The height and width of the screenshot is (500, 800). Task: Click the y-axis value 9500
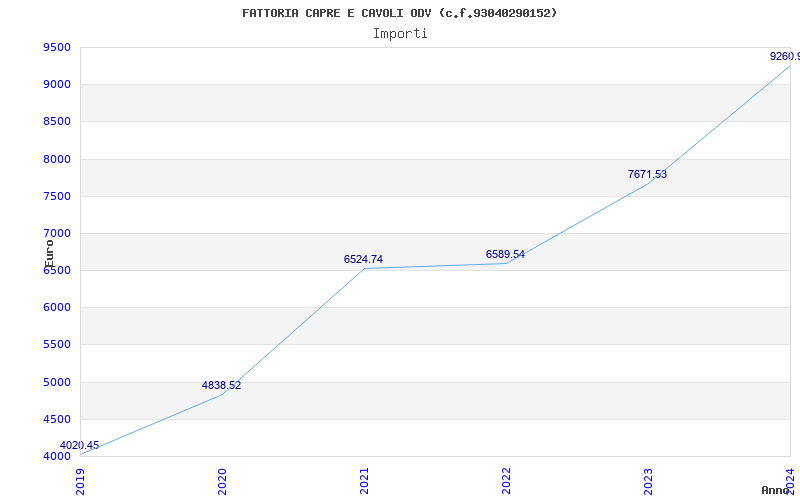(57, 47)
